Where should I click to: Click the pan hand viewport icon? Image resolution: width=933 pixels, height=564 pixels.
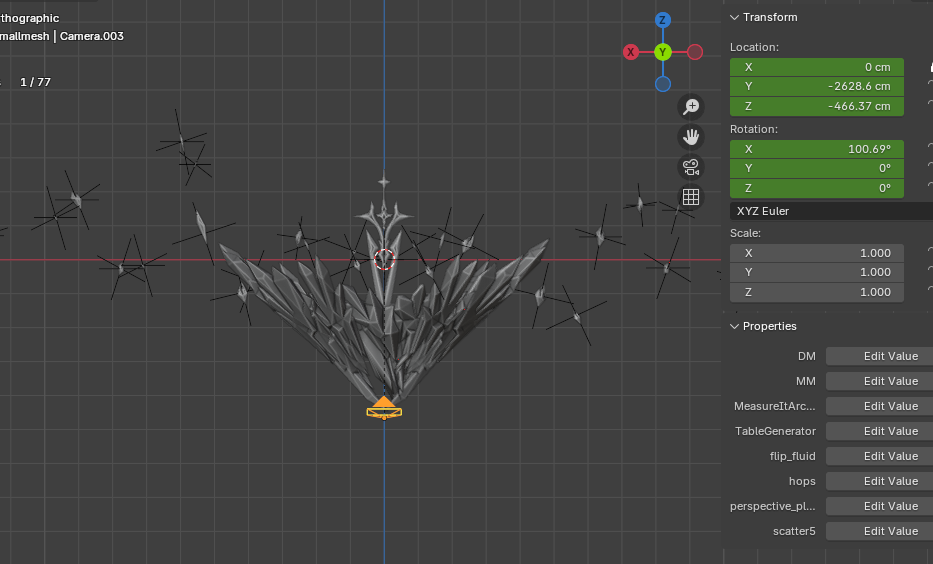tap(691, 137)
